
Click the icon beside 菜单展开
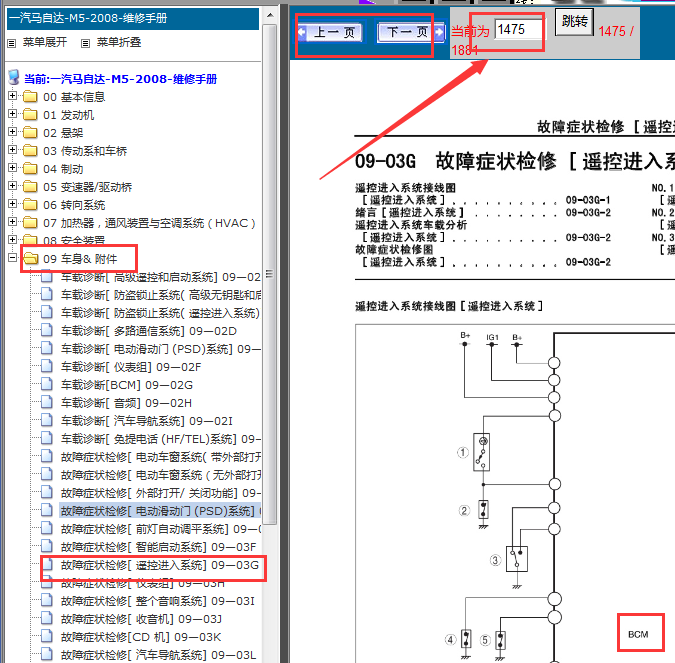pyautogui.click(x=12, y=43)
